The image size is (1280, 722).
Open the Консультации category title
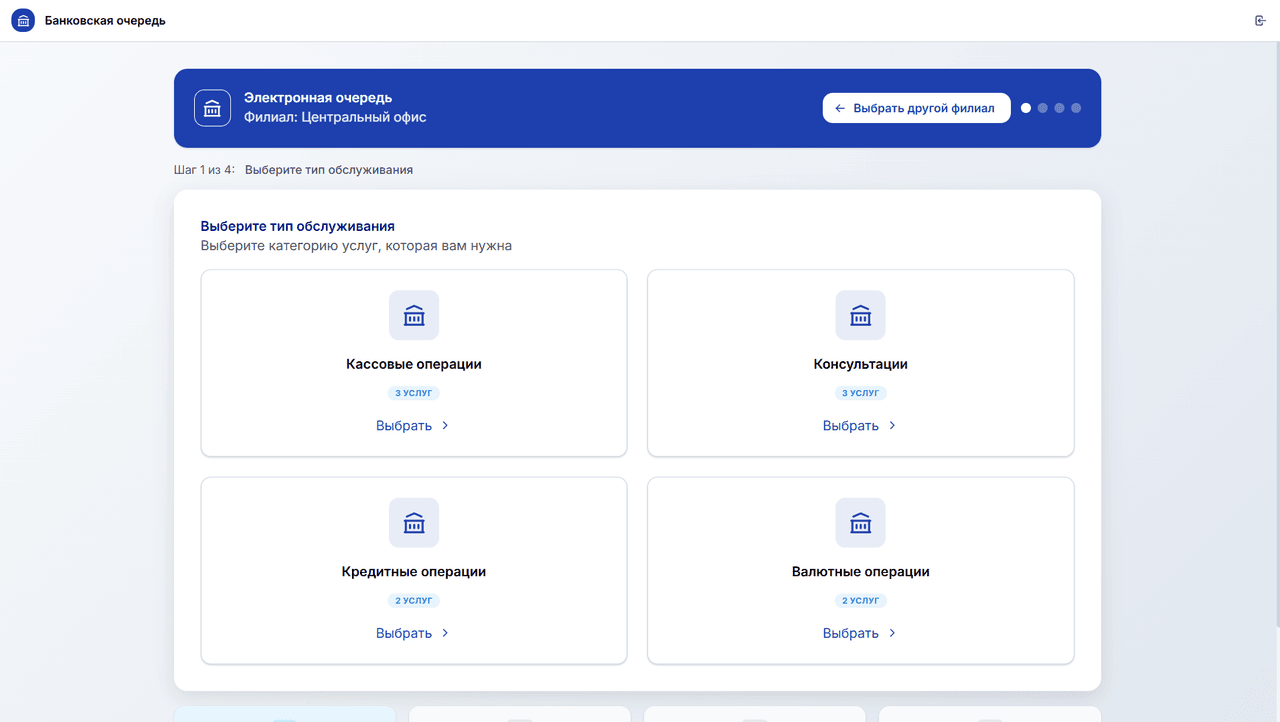(861, 364)
